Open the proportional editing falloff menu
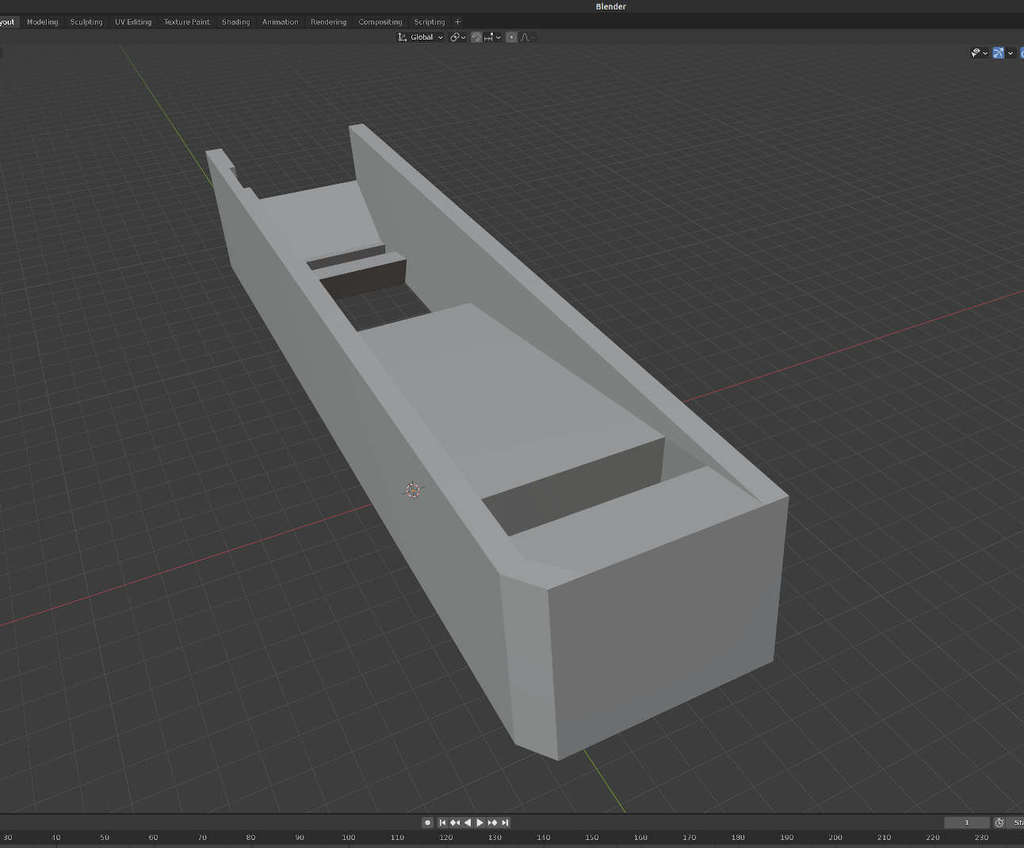 click(x=527, y=37)
